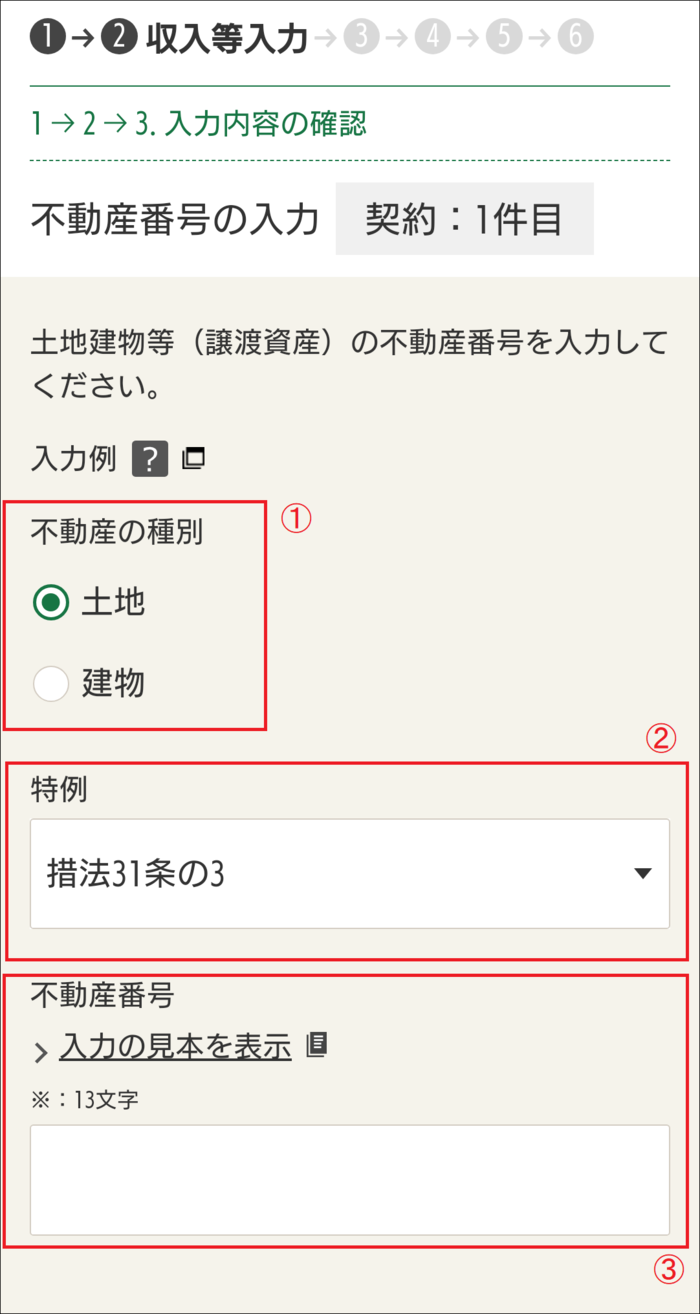Select the 土地 radio button

[51, 603]
